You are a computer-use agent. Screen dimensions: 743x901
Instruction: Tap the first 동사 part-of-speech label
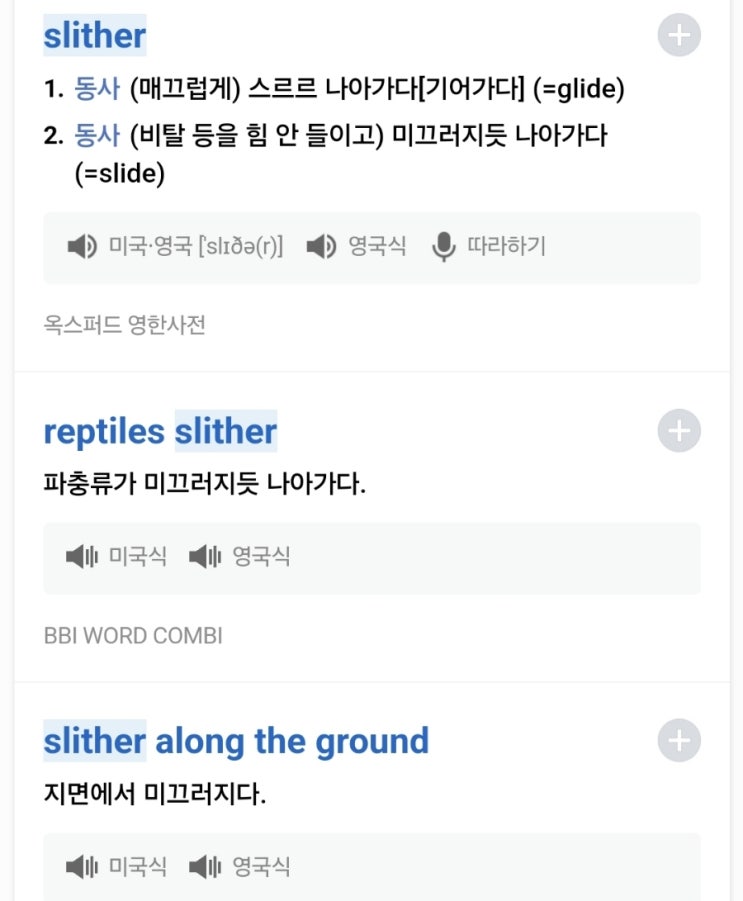pyautogui.click(x=97, y=88)
